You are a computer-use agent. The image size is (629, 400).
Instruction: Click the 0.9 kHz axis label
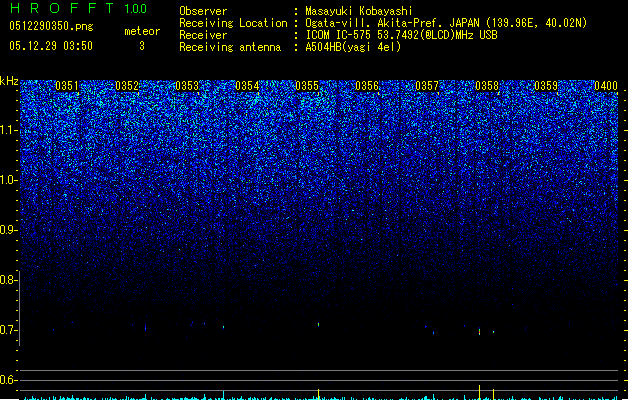8,230
